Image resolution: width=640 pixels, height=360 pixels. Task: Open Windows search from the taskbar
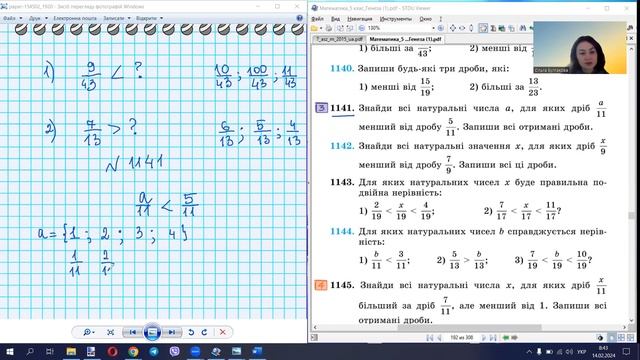(x=30, y=351)
